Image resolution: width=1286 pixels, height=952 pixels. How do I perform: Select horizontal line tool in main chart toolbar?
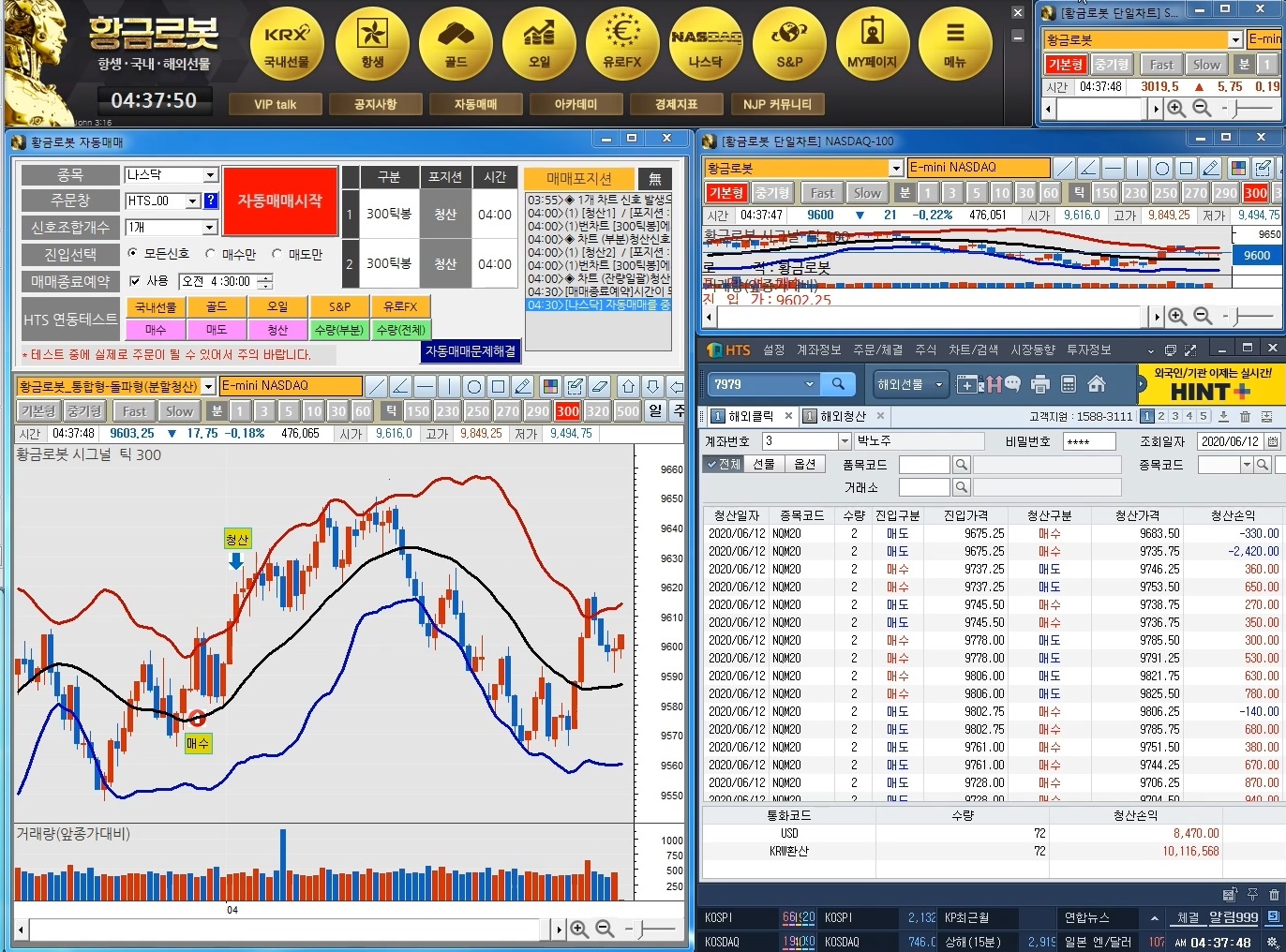[425, 386]
